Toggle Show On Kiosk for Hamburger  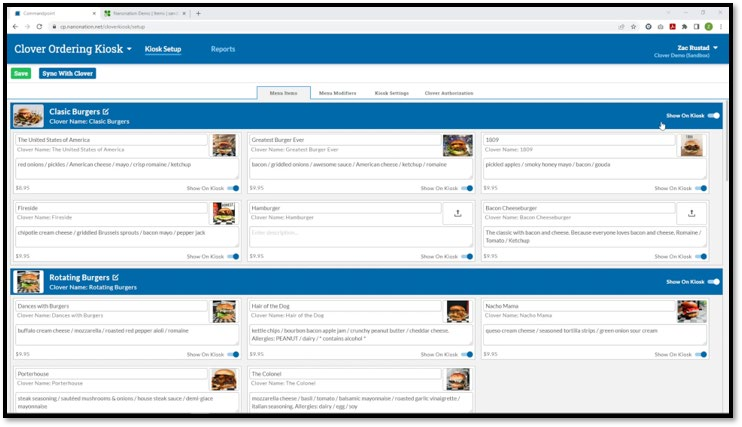coord(467,257)
